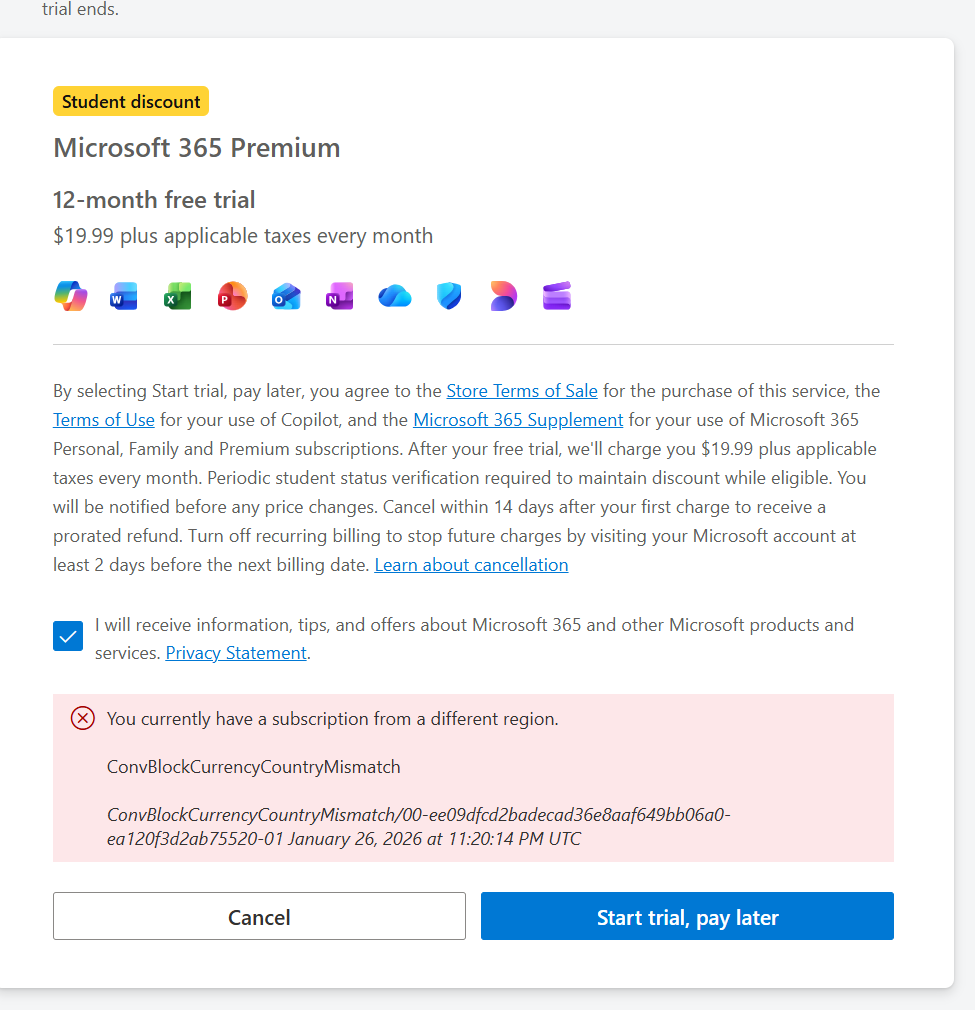The height and width of the screenshot is (1010, 975).
Task: Click the Student discount badge
Action: [x=131, y=101]
